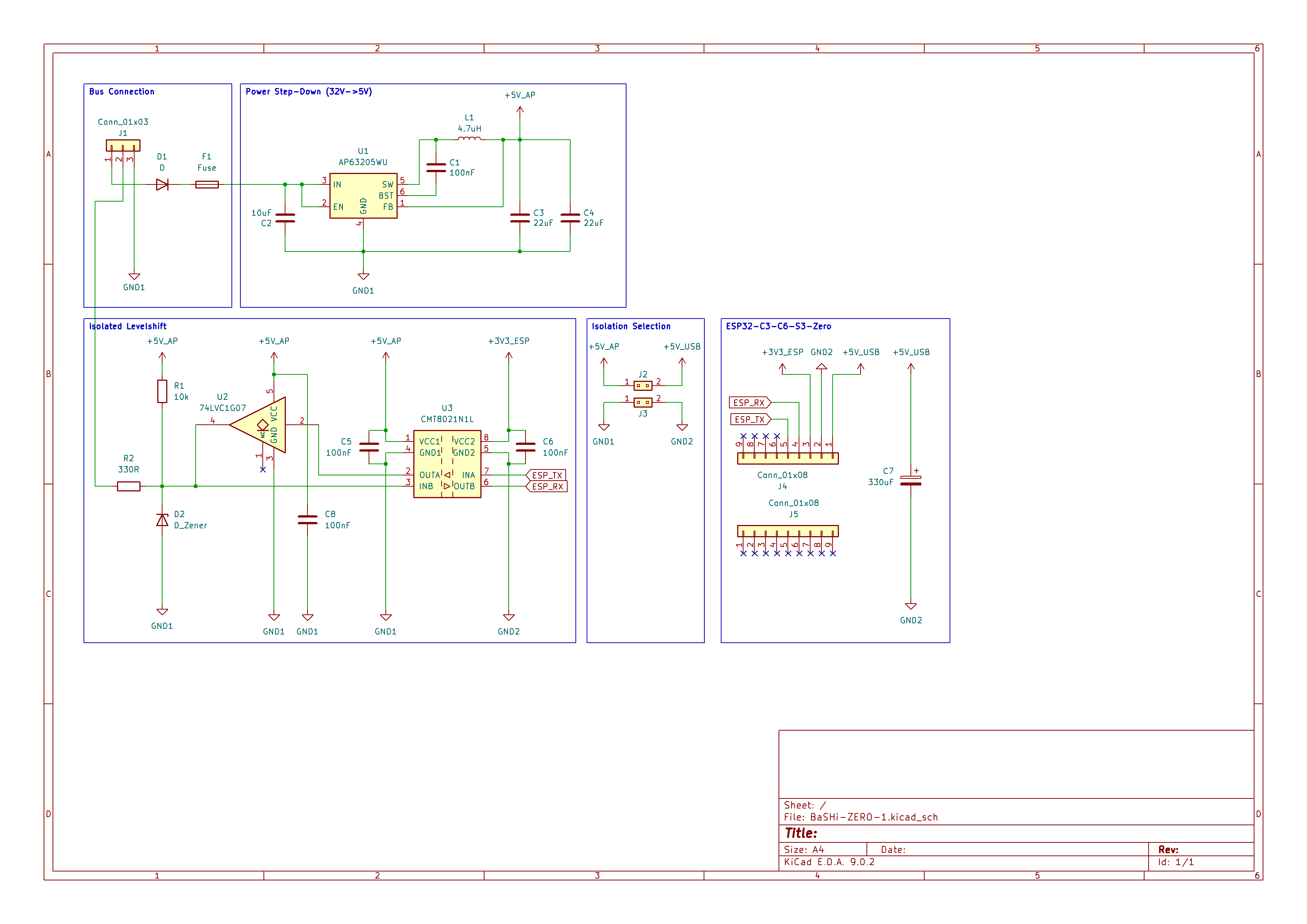Image resolution: width=1307 pixels, height=924 pixels.
Task: Select the C8 capacitor symbol
Action: coord(307,520)
